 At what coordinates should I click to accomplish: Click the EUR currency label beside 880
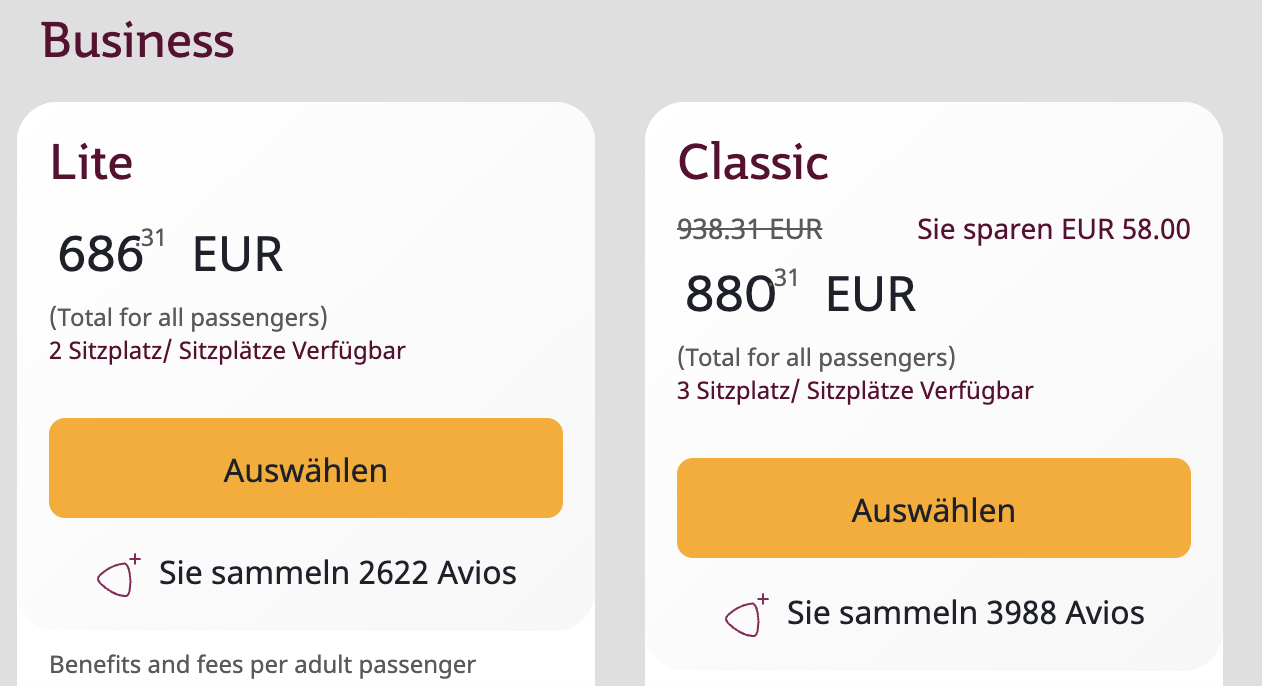871,294
